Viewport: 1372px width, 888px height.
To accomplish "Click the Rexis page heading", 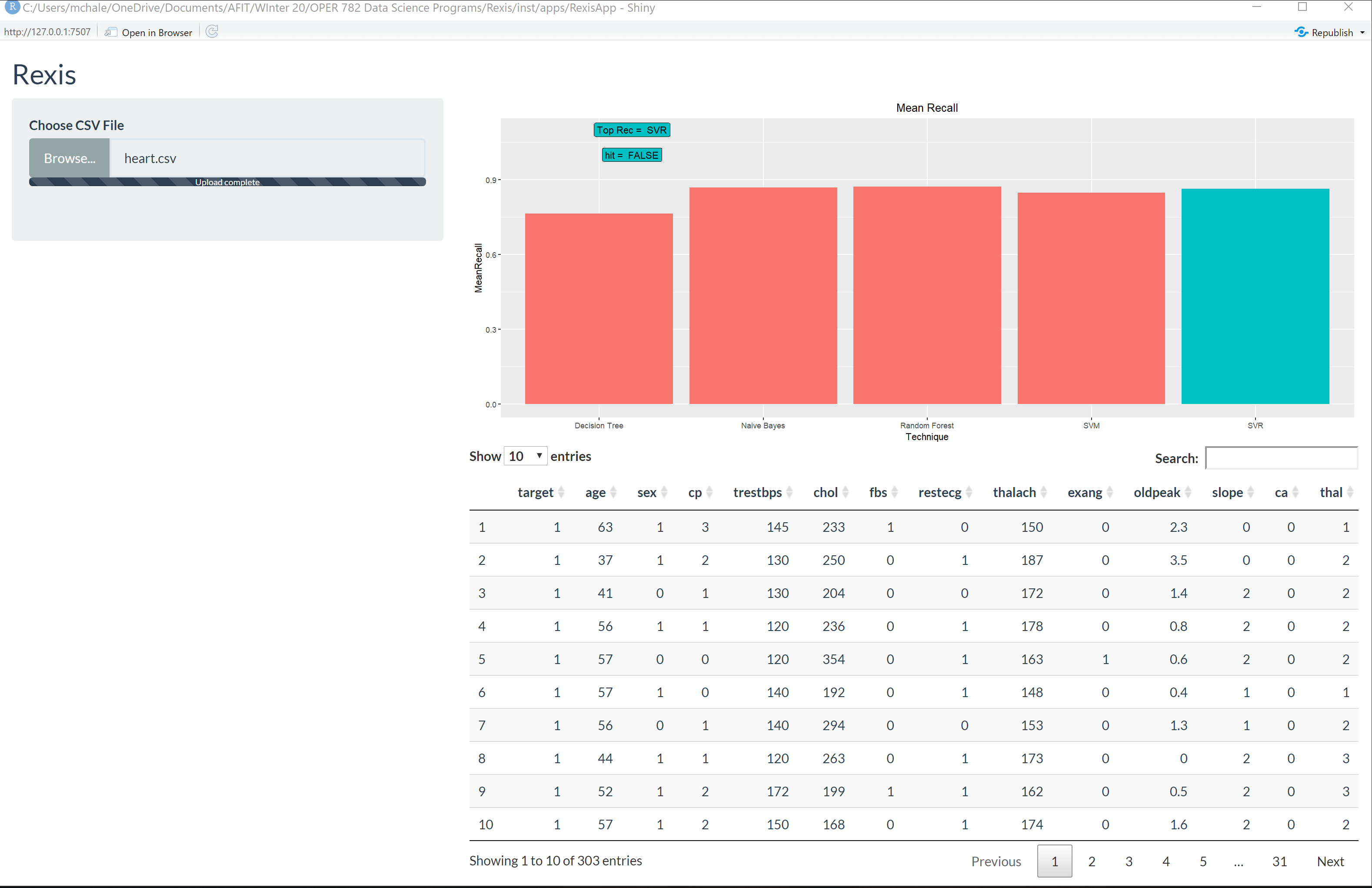I will pos(44,75).
